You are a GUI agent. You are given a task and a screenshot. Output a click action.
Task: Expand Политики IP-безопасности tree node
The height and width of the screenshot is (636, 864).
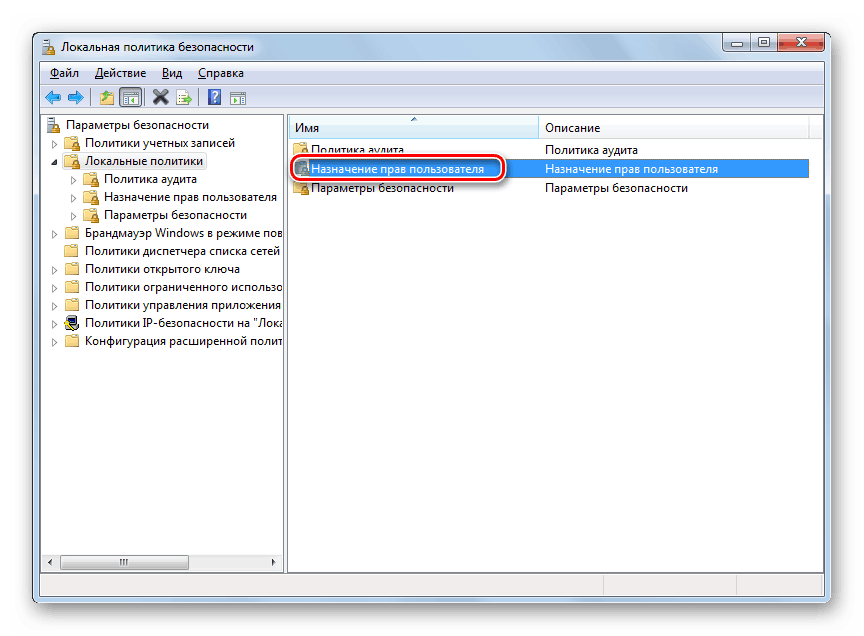tap(54, 324)
